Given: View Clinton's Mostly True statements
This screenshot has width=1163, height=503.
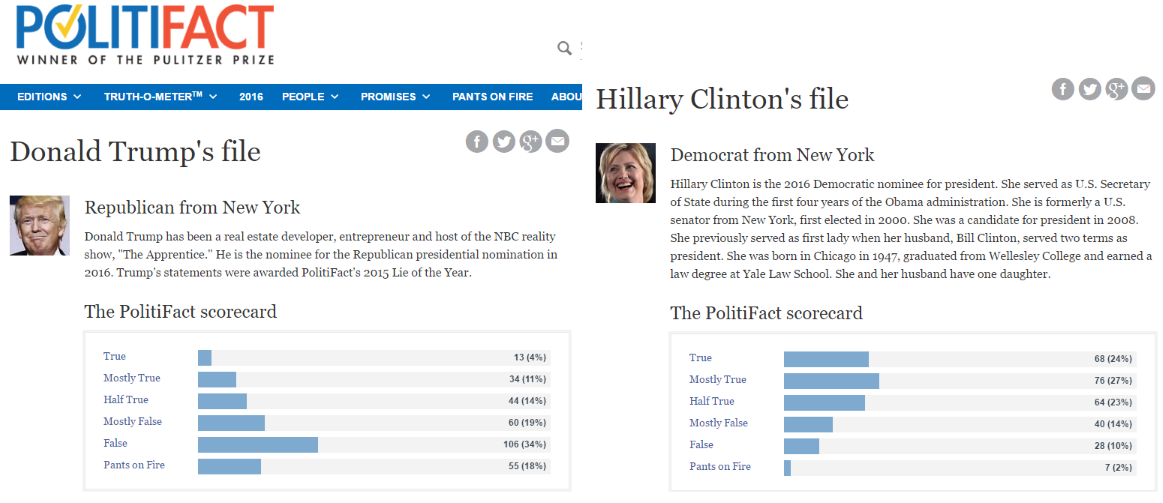Looking at the screenshot, I should coord(717,380).
